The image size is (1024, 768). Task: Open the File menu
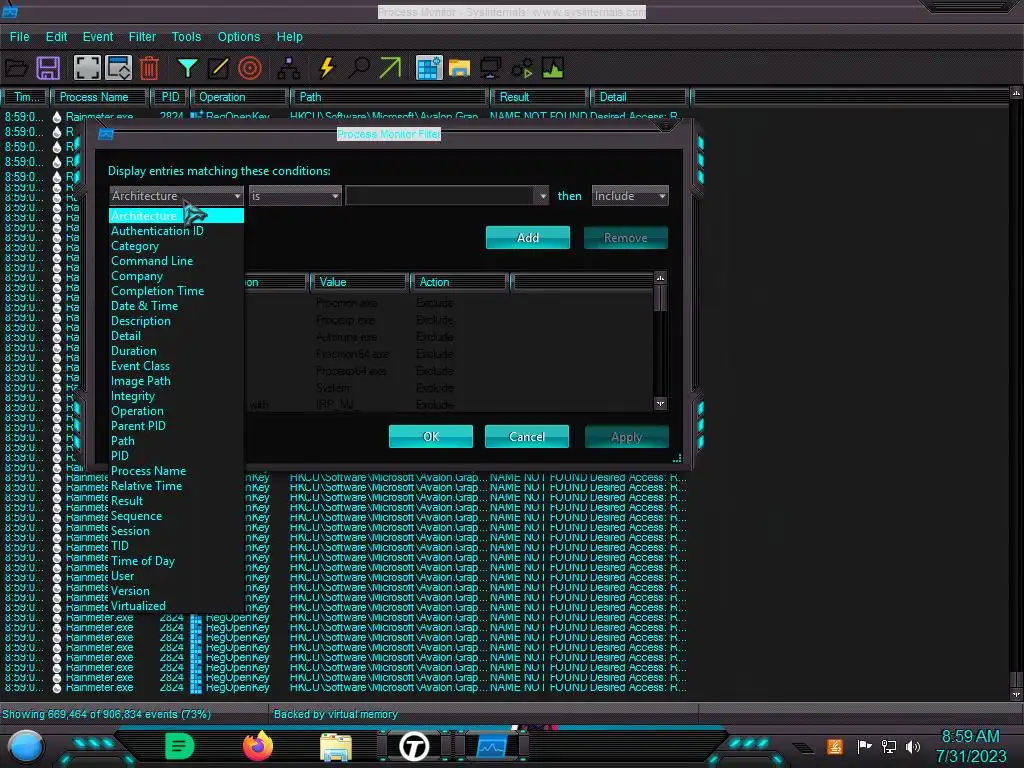(20, 37)
